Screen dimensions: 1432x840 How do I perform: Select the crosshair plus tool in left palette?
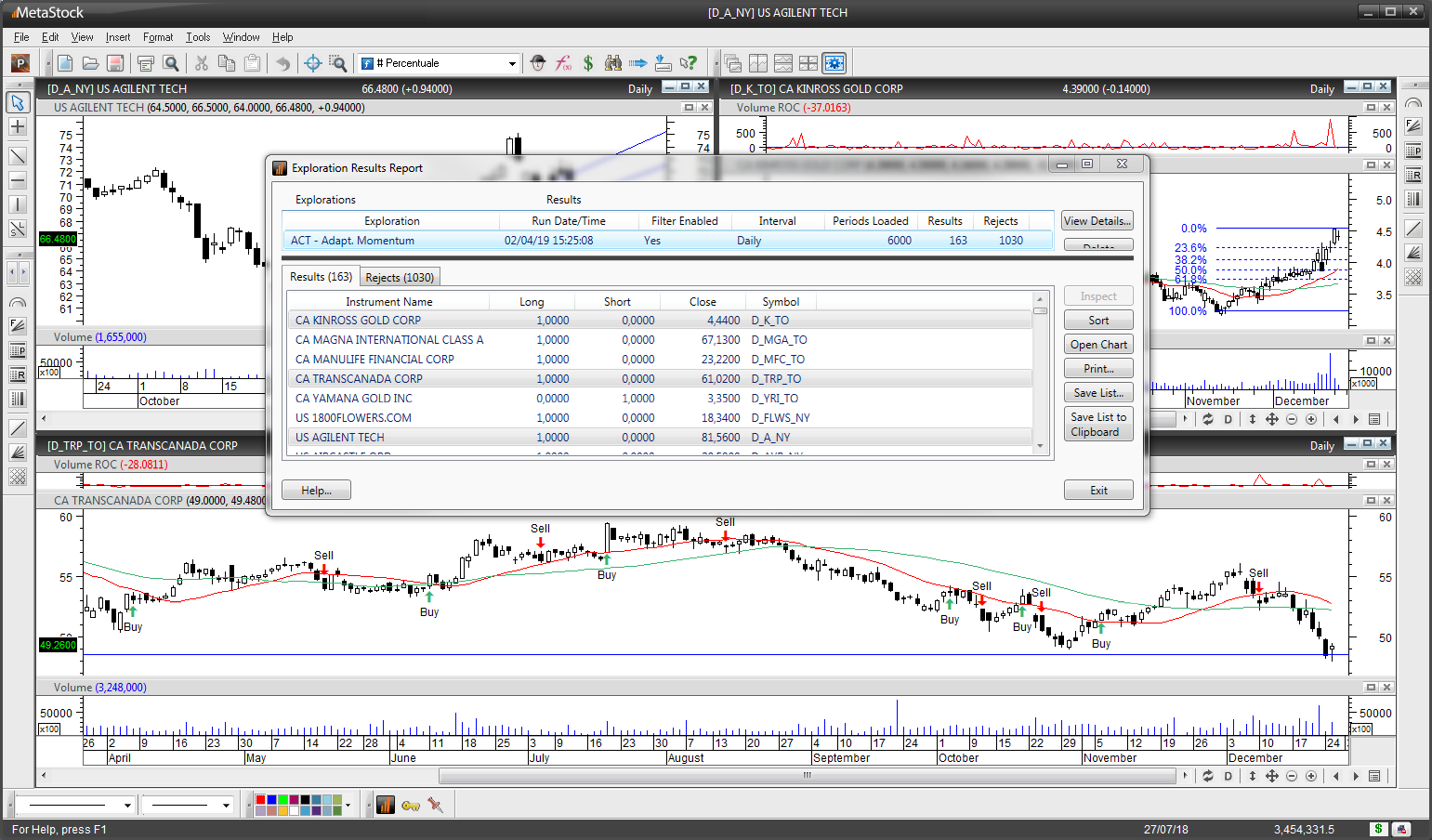(18, 126)
